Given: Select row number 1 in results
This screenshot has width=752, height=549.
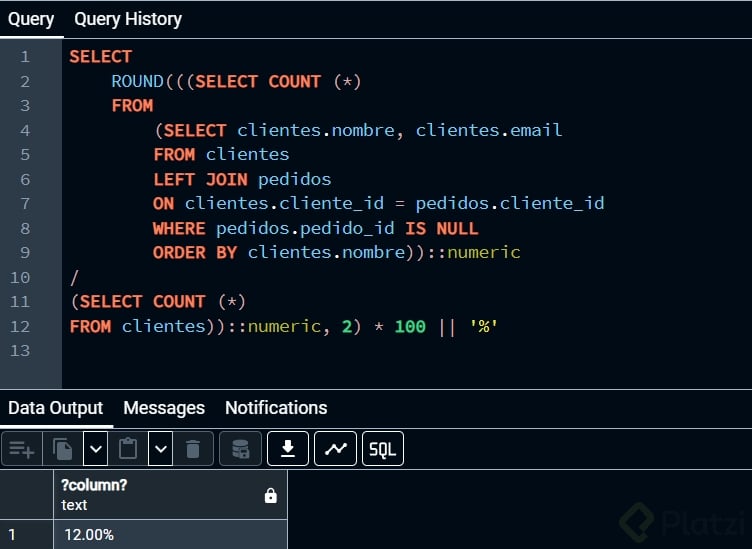Looking at the screenshot, I should coord(26,535).
